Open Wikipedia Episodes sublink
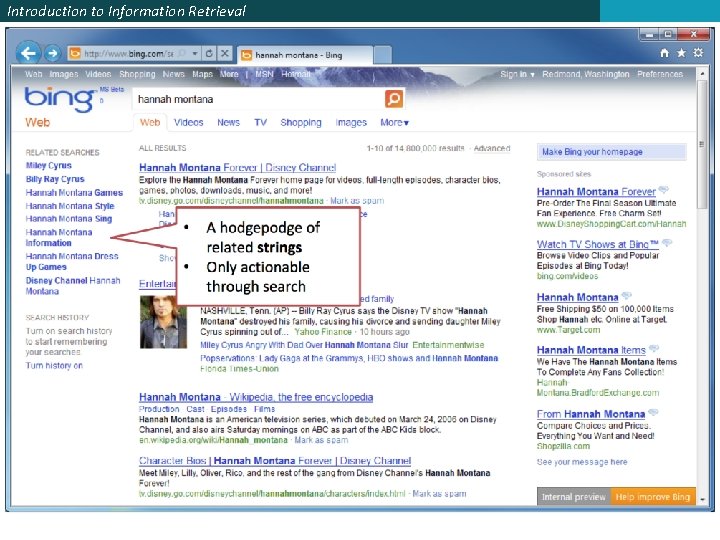720x540 pixels. pos(229,409)
